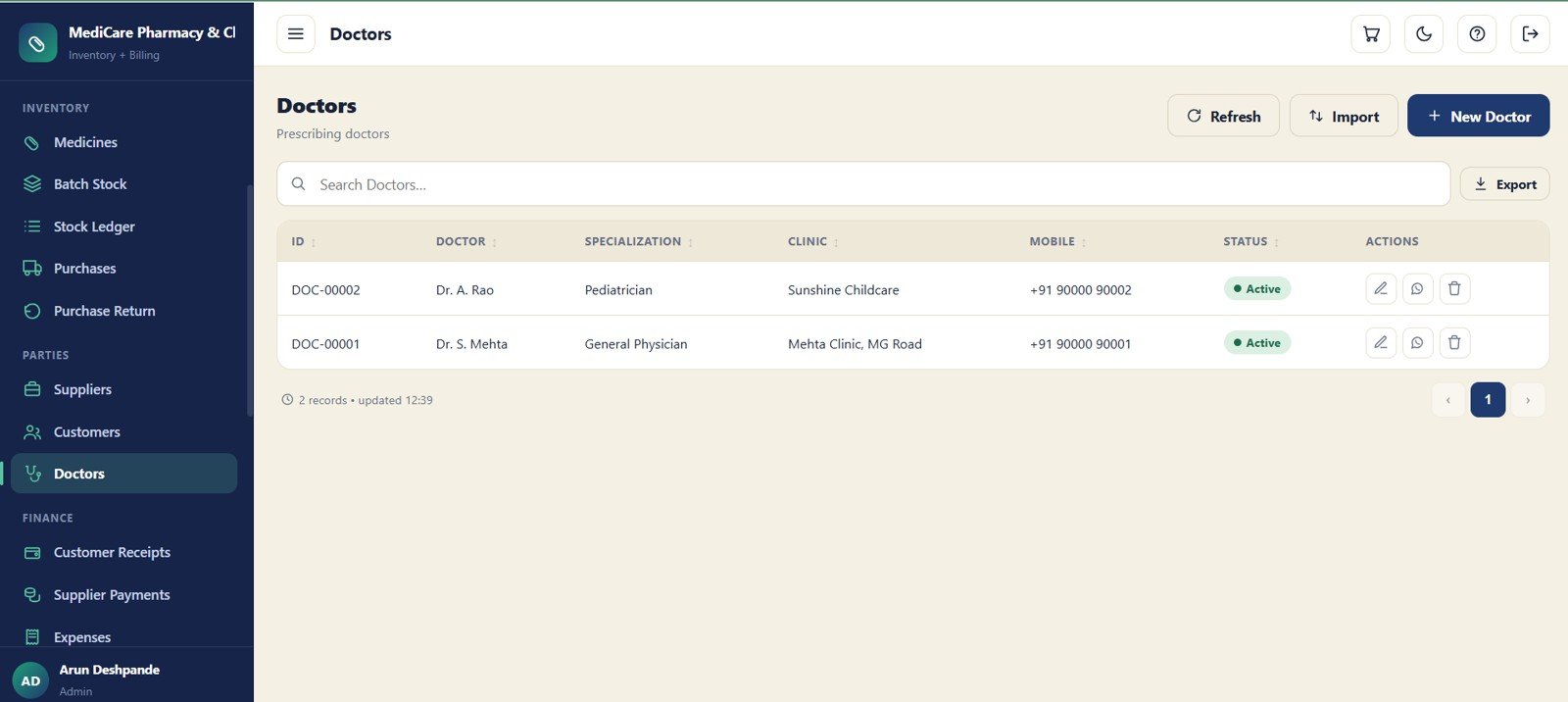Message Dr. S. Mehta via the WhatsApp icon
Viewport: 1568px width, 702px height.
[x=1417, y=342]
